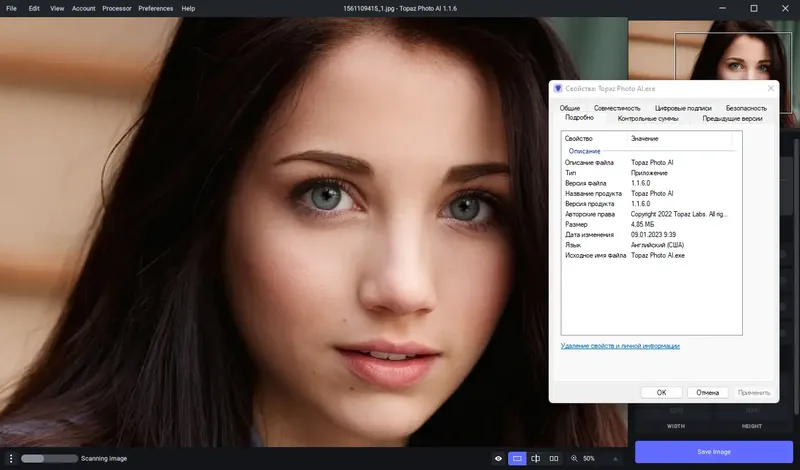Minimize the Topaz Photo AI window

[x=722, y=8]
